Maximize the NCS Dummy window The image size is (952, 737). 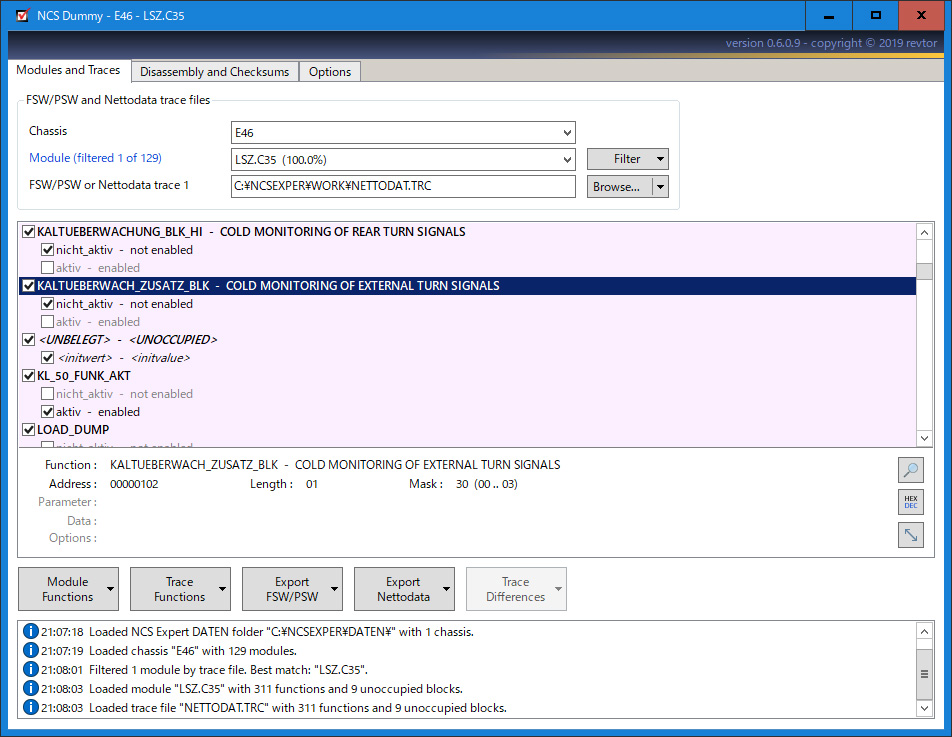[x=876, y=15]
